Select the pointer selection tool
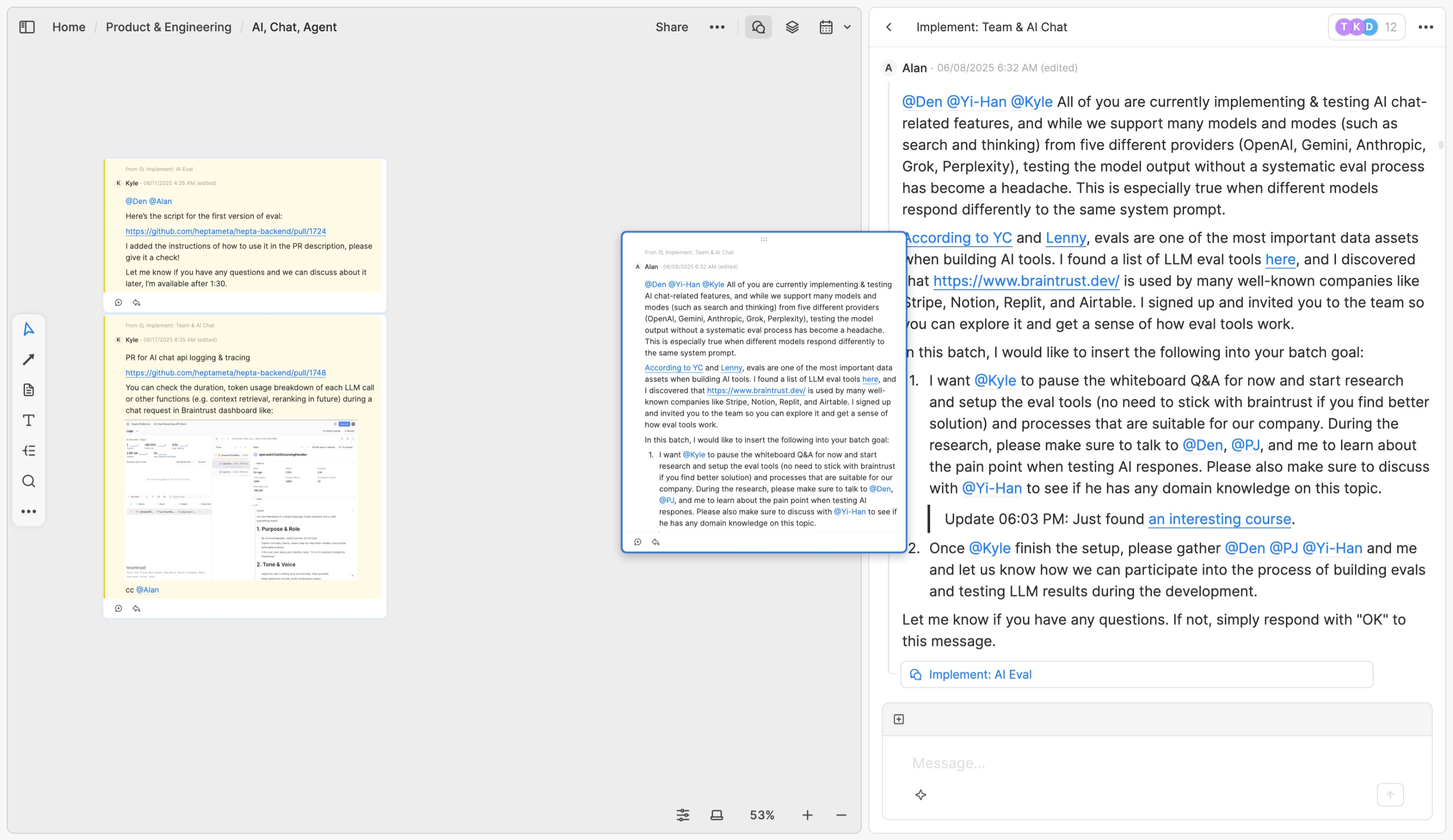The width and height of the screenshot is (1453, 840). click(x=28, y=329)
